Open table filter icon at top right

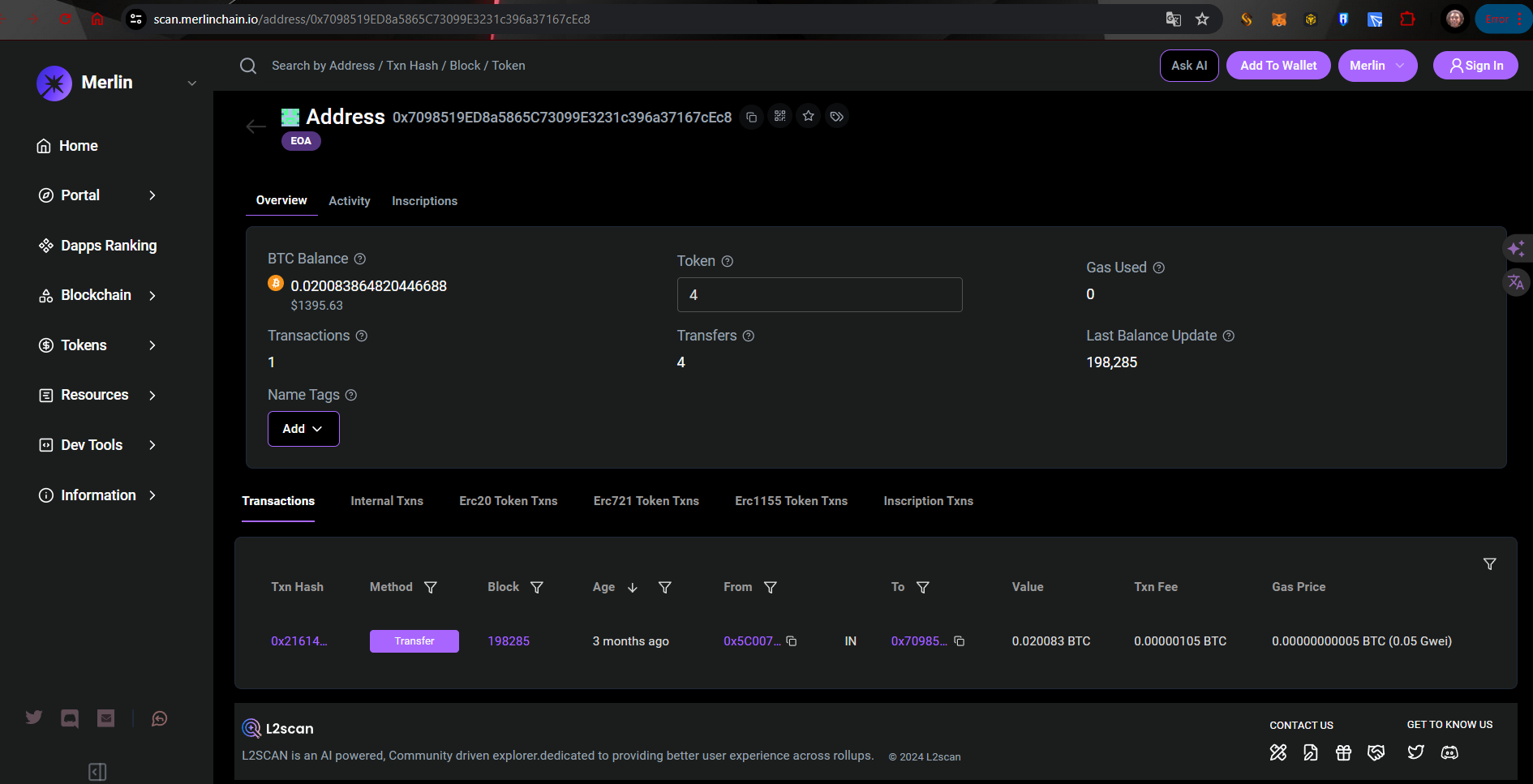pos(1490,563)
